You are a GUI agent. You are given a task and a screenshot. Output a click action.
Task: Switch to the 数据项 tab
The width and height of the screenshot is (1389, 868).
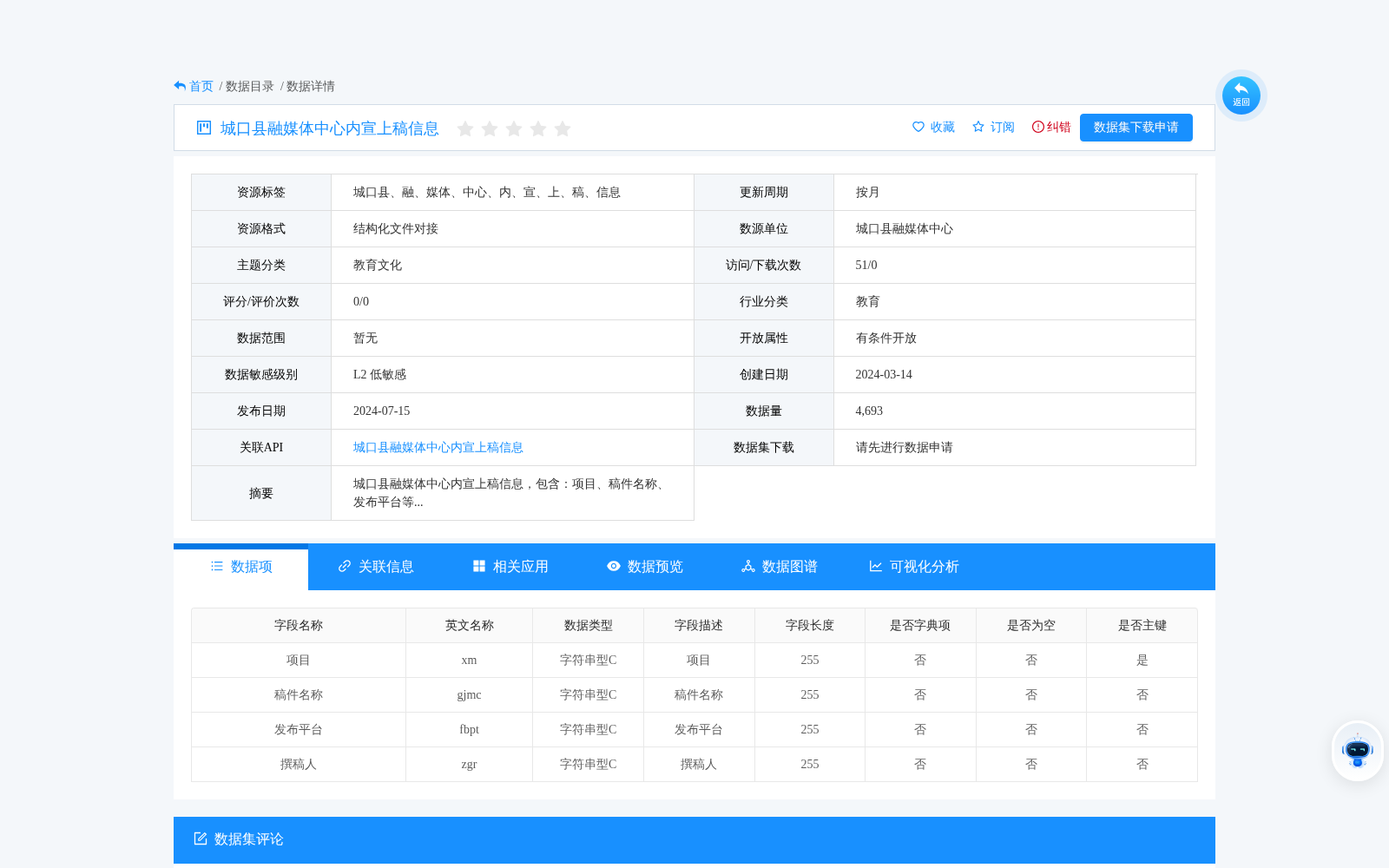point(240,567)
